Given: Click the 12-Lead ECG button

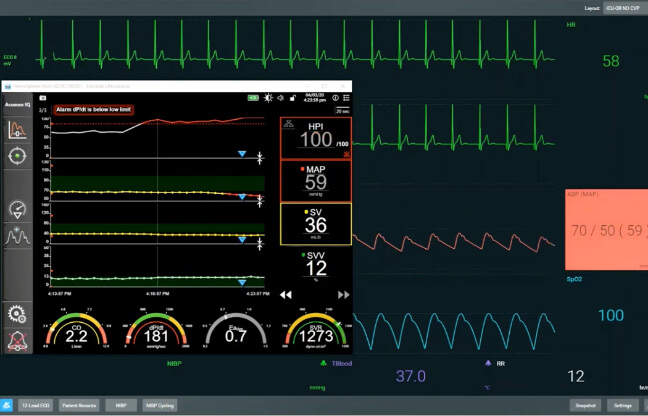Looking at the screenshot, I should [34, 405].
